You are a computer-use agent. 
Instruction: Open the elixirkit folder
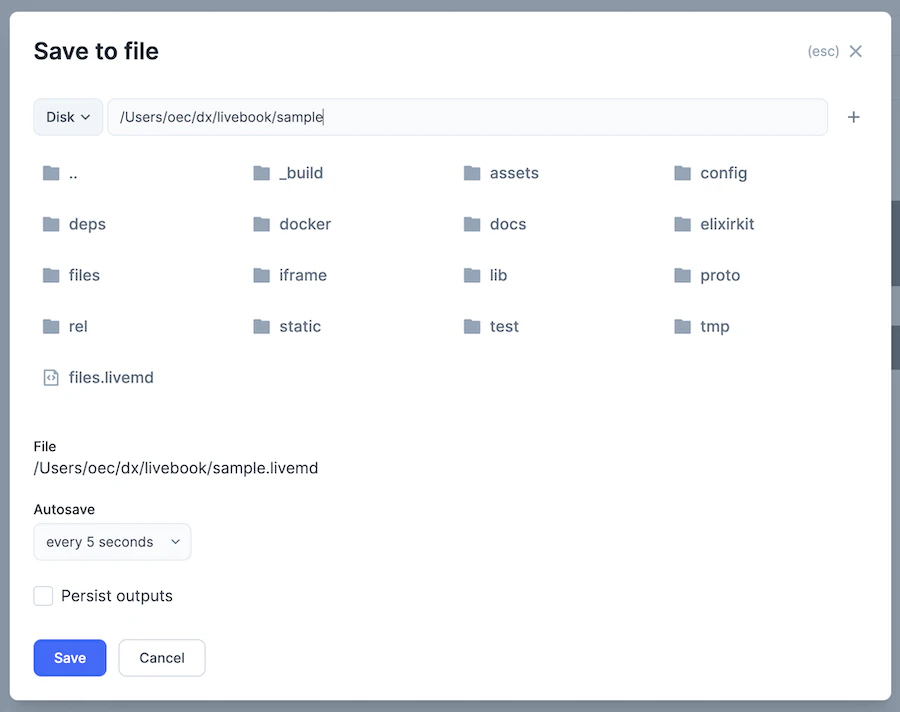(x=714, y=224)
